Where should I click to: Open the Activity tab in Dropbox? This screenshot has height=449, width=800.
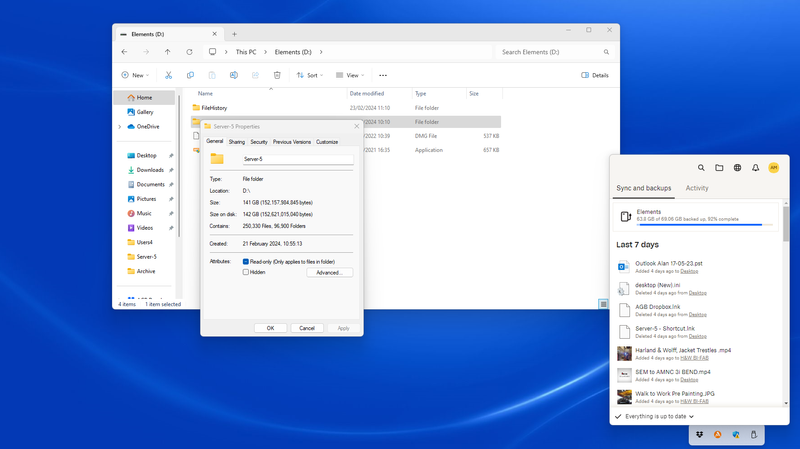click(x=697, y=188)
